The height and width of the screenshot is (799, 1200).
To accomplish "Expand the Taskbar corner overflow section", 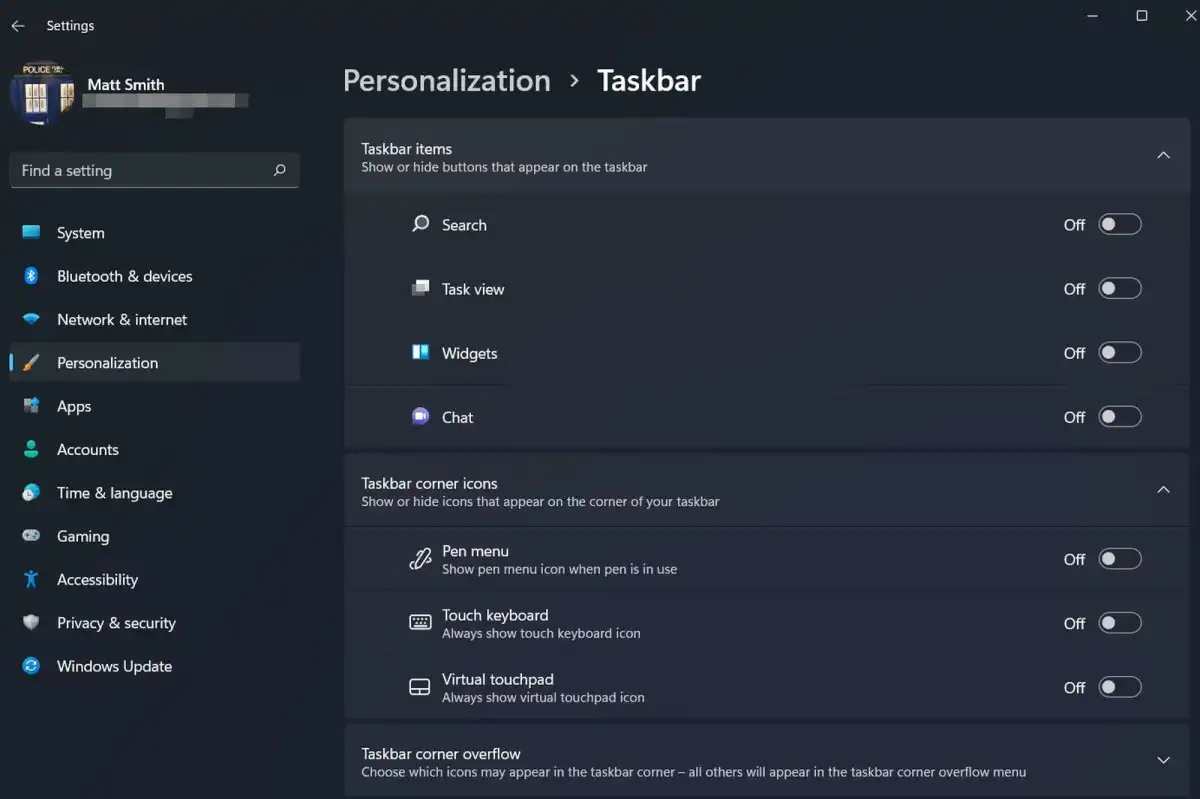I will pyautogui.click(x=1163, y=759).
